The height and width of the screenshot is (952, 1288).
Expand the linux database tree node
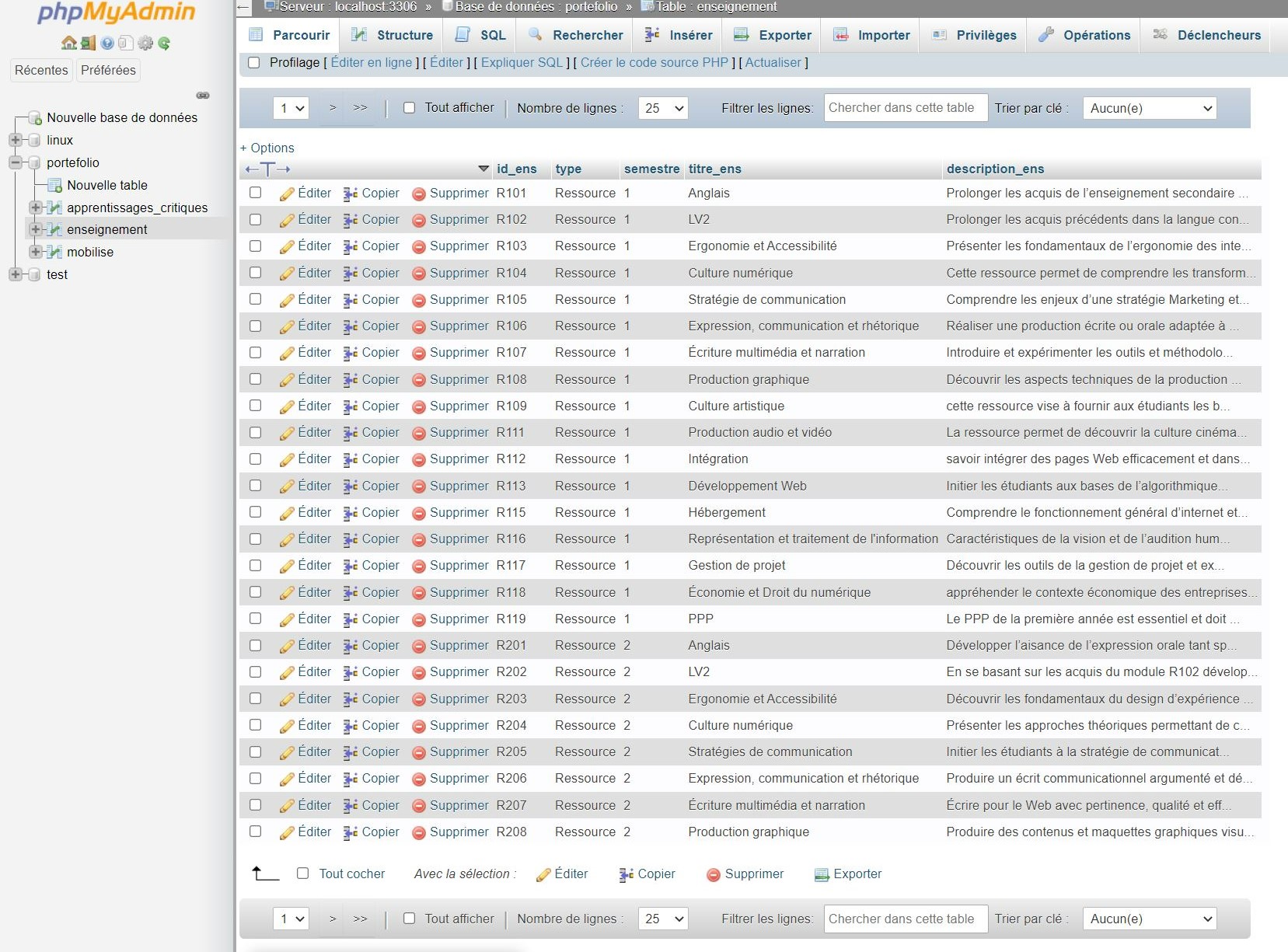(15, 140)
